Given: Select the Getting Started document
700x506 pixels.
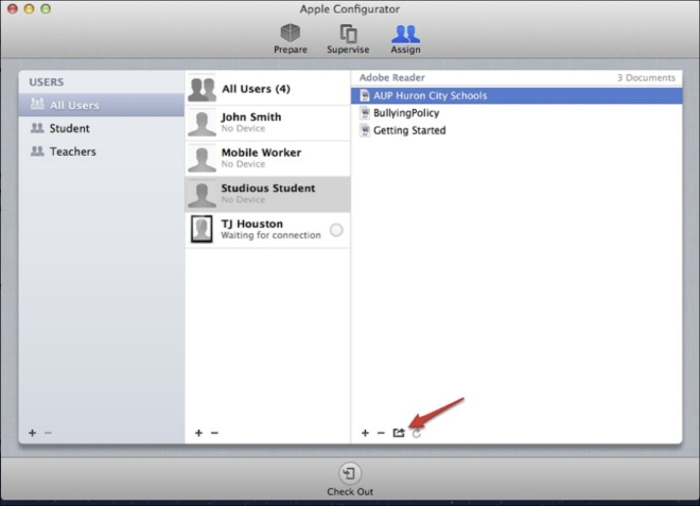Looking at the screenshot, I should [x=517, y=130].
